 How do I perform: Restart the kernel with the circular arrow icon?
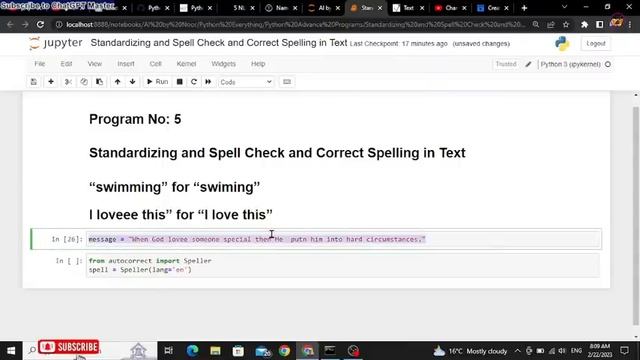pos(194,82)
